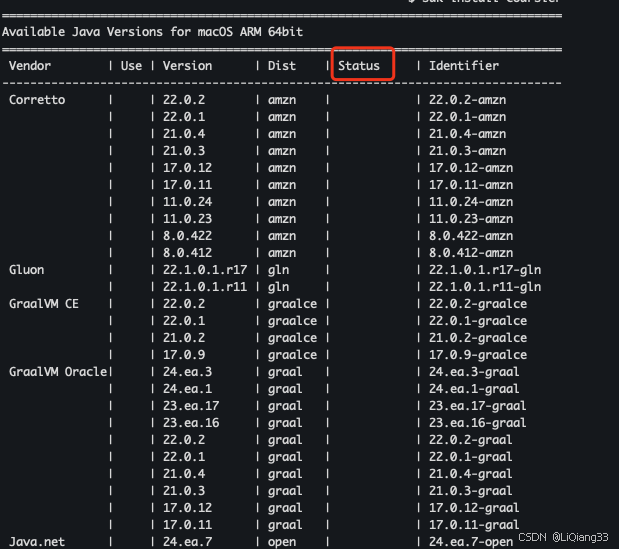Click version 22.1.0.1.r11 in Version column
Screen dimensions: 619x549
(205, 287)
